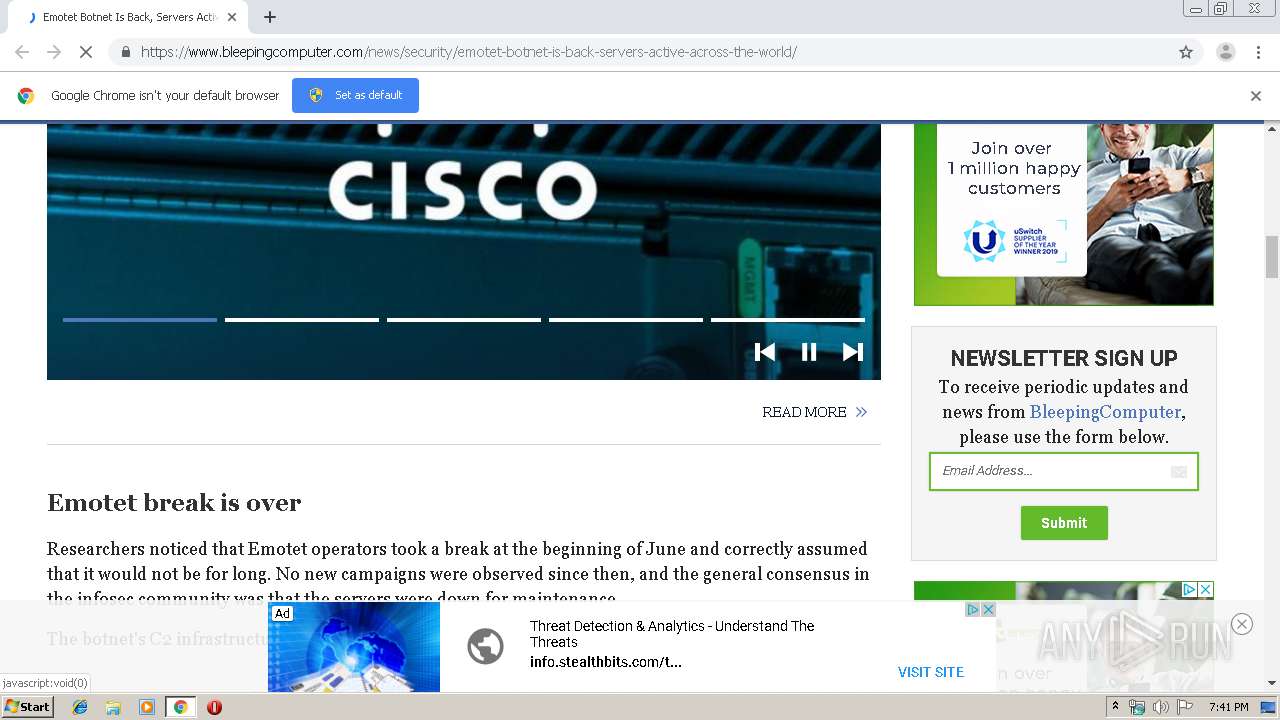Click the scrollbar down arrow
Viewport: 1280px width, 720px height.
1272,684
